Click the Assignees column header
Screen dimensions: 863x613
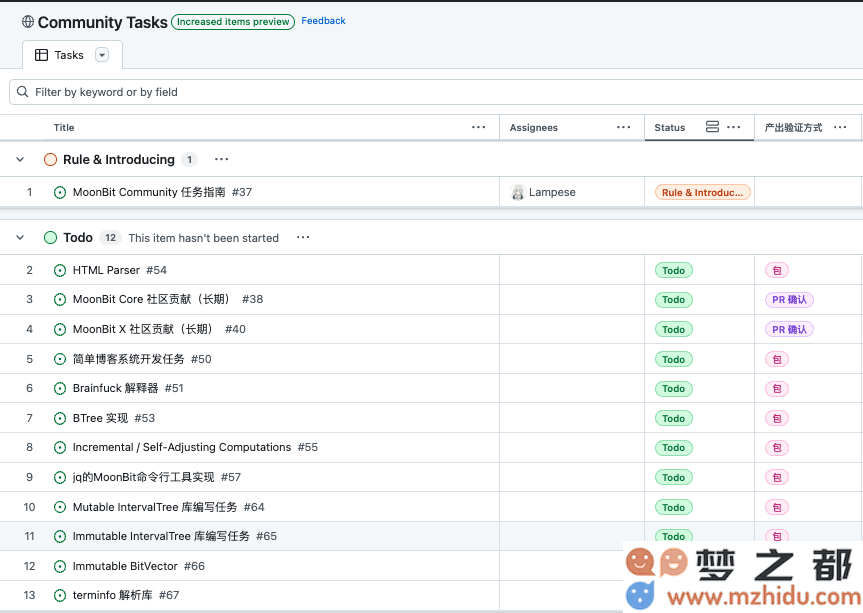click(x=533, y=127)
